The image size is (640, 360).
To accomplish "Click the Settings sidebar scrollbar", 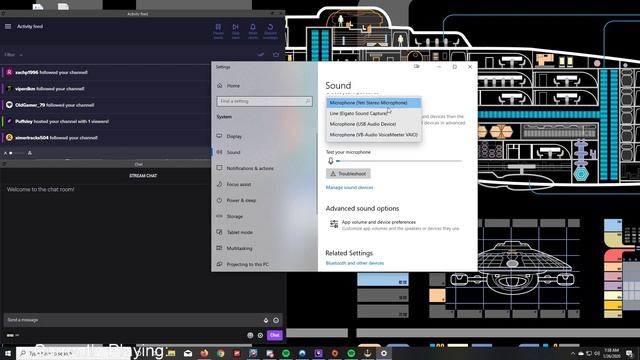I will 317,173.
